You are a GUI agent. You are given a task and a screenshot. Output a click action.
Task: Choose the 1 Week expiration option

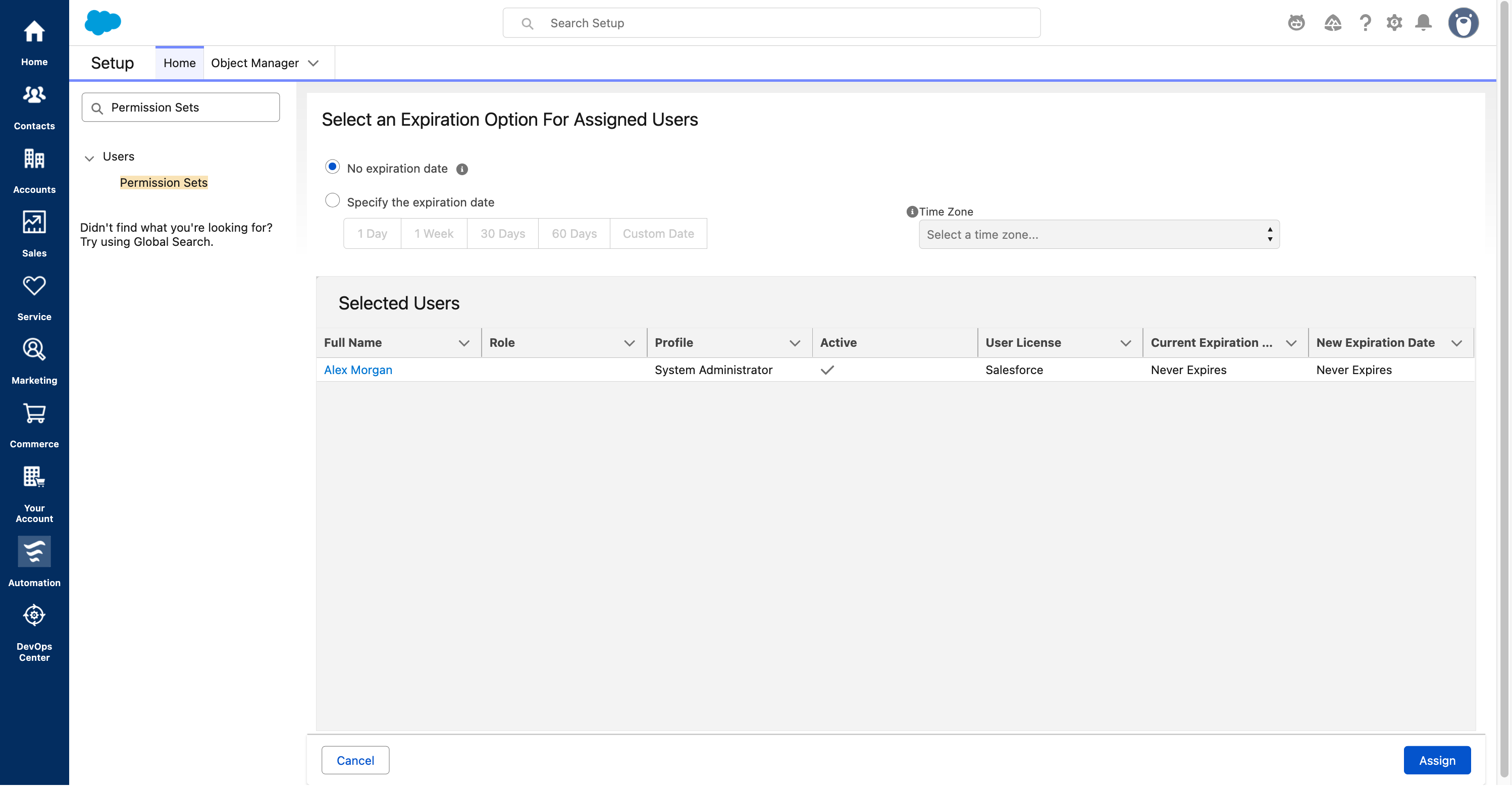tap(434, 234)
